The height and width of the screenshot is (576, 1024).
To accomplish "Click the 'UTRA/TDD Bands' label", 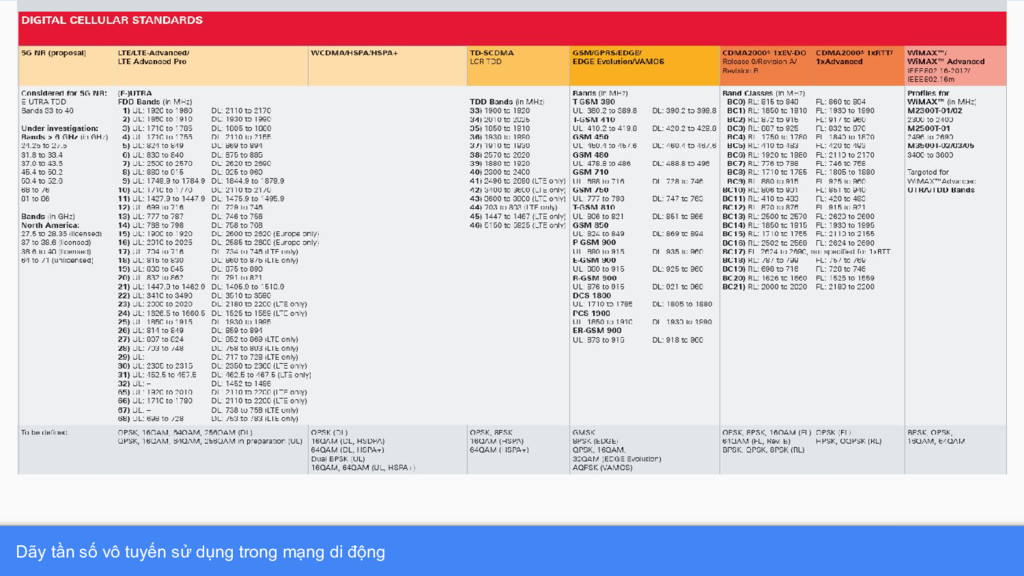I will 940,190.
